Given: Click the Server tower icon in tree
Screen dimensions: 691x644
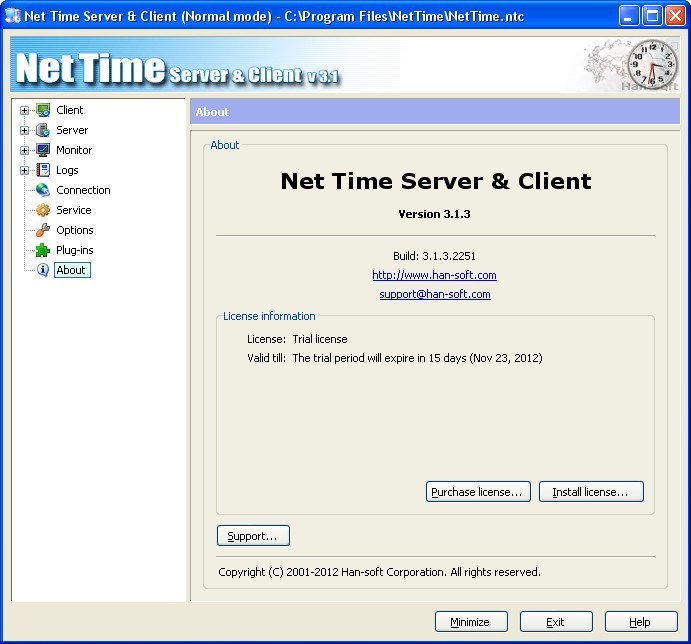Looking at the screenshot, I should pyautogui.click(x=43, y=130).
